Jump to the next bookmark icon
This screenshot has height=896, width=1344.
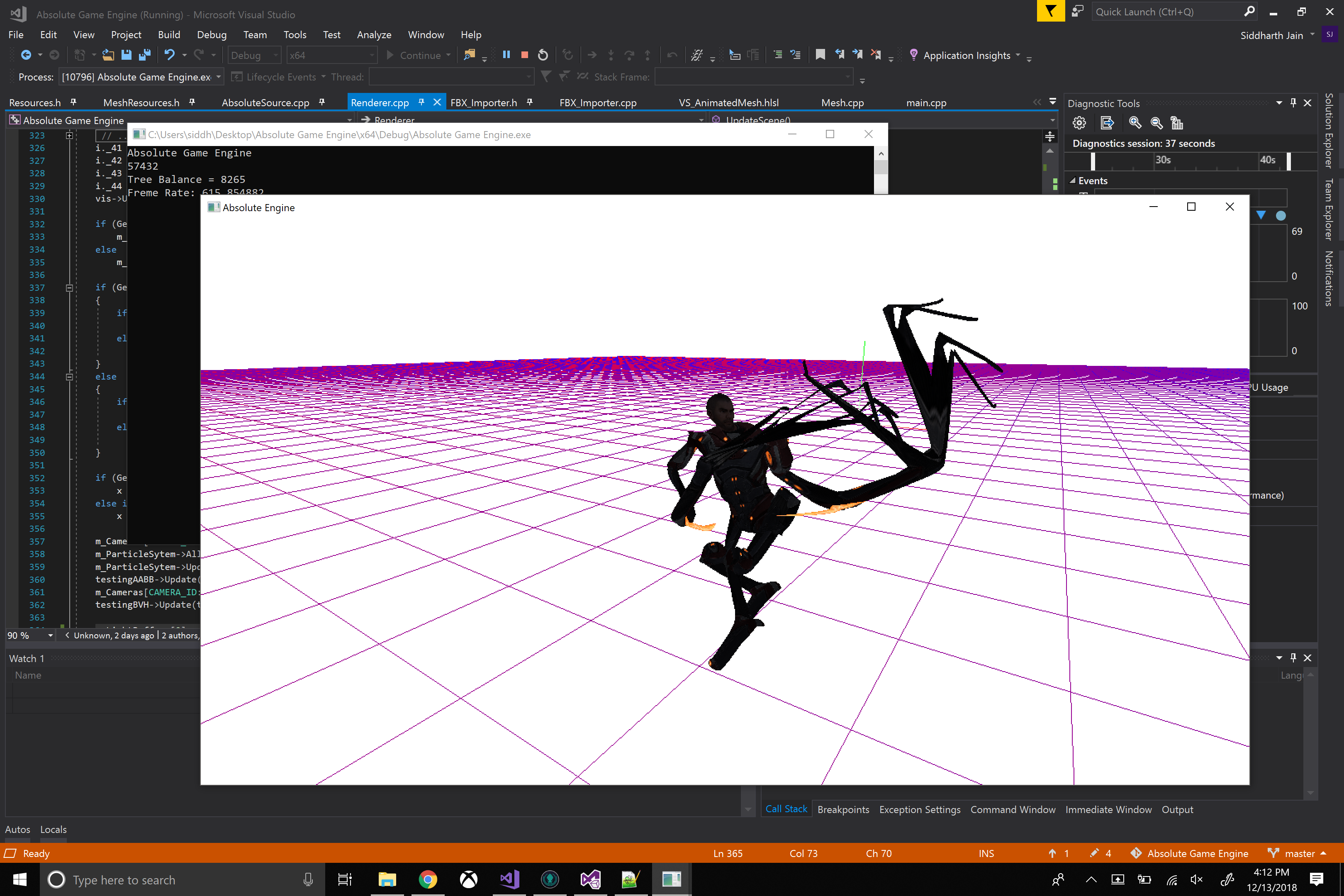tap(858, 55)
